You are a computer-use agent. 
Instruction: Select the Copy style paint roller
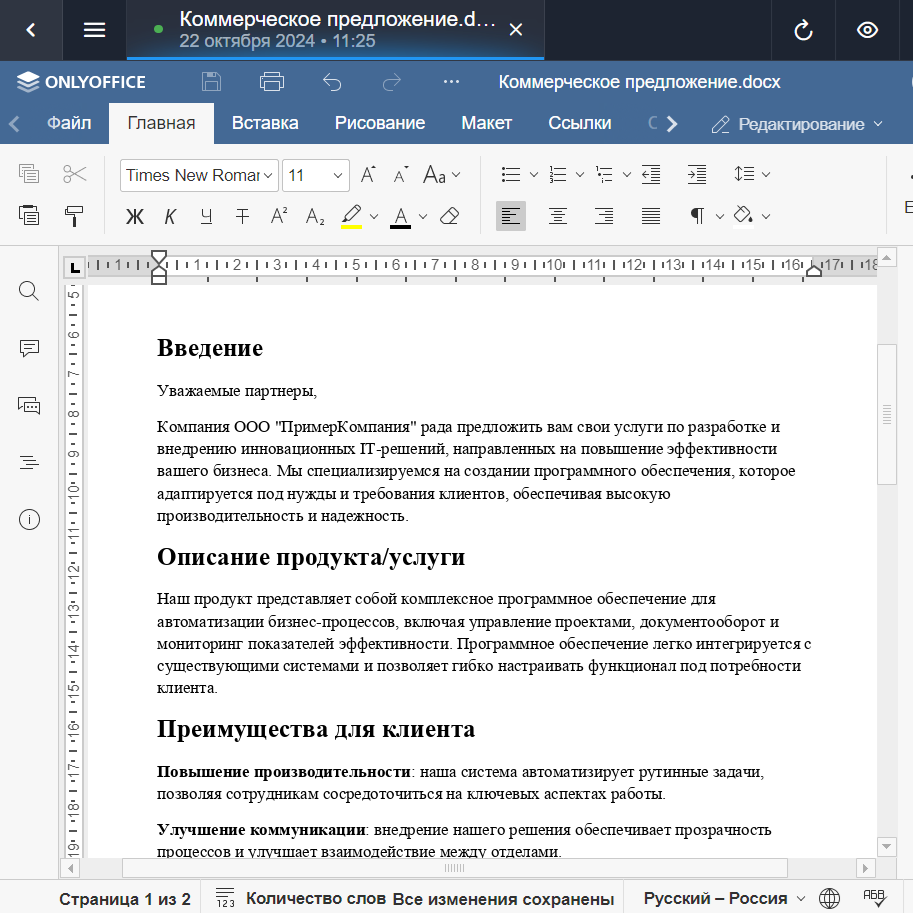74,216
